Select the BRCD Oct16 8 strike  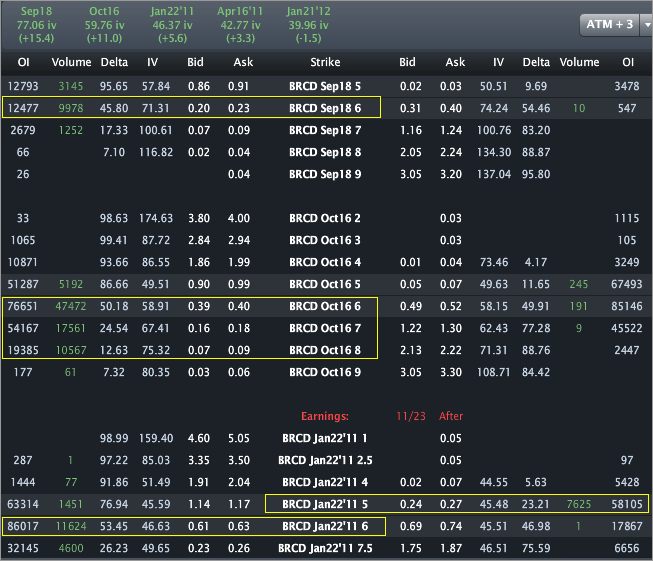coord(325,350)
